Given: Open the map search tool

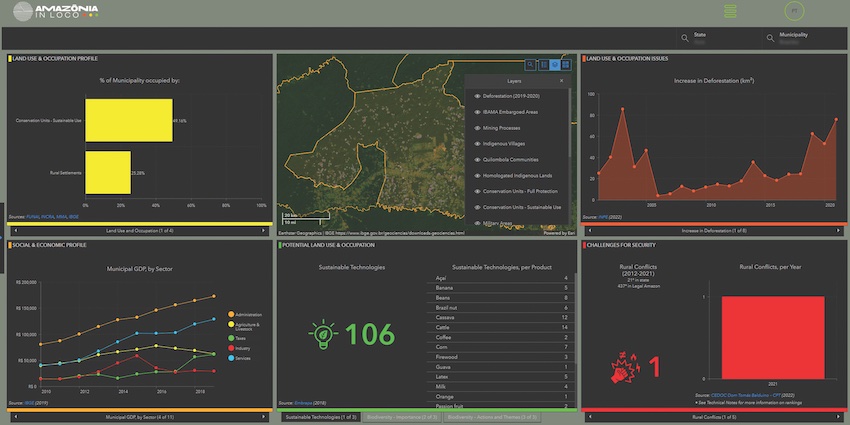Looking at the screenshot, I should (x=532, y=63).
